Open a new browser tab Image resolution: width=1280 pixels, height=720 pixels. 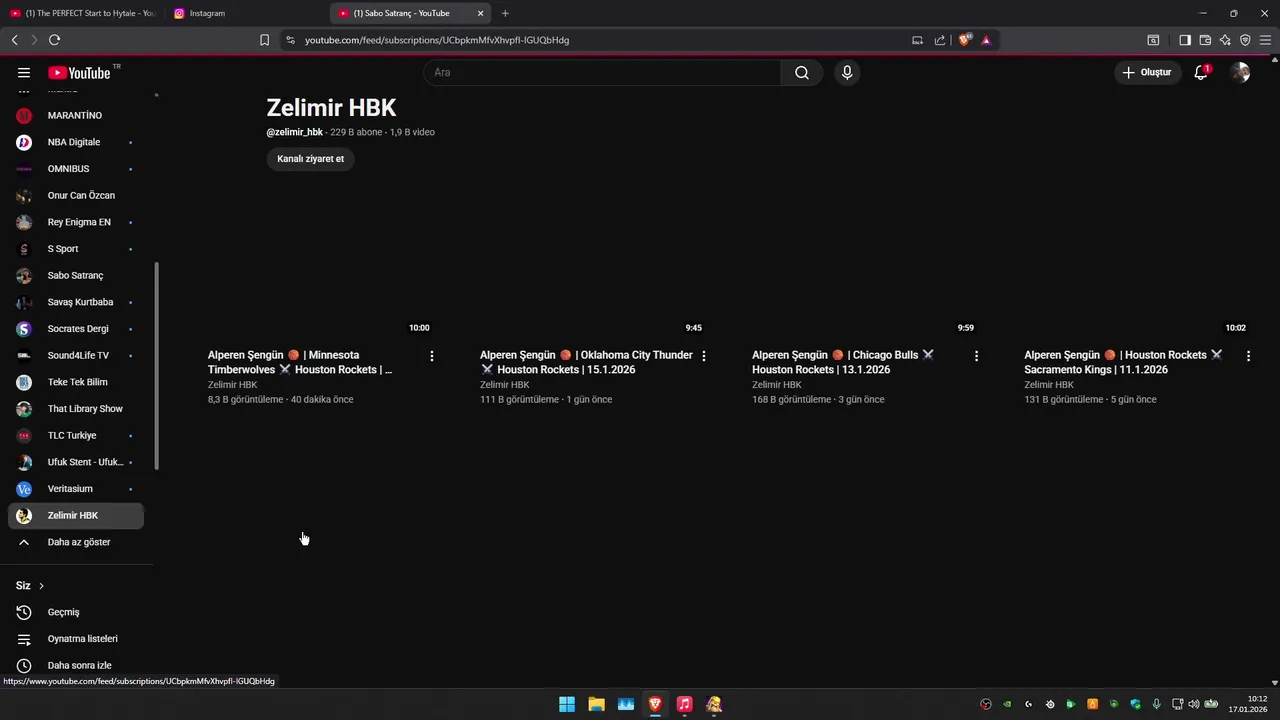point(505,13)
